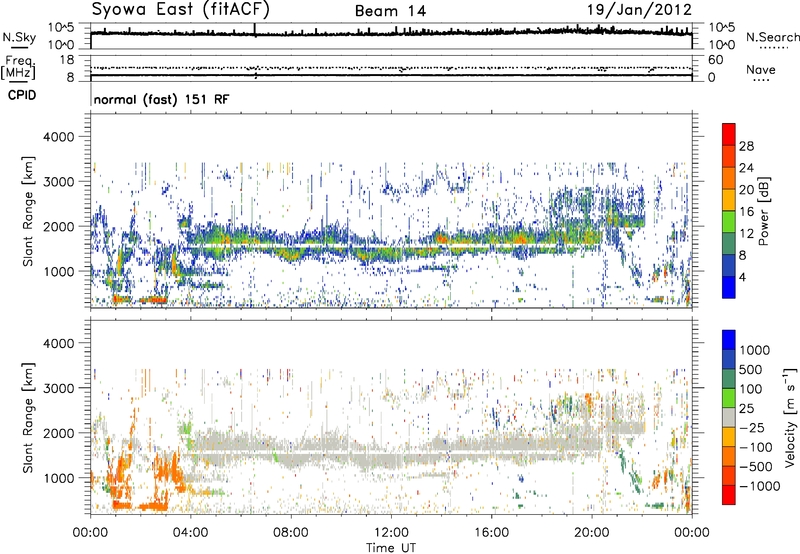Select the 'Beam 14' header text

click(390, 11)
